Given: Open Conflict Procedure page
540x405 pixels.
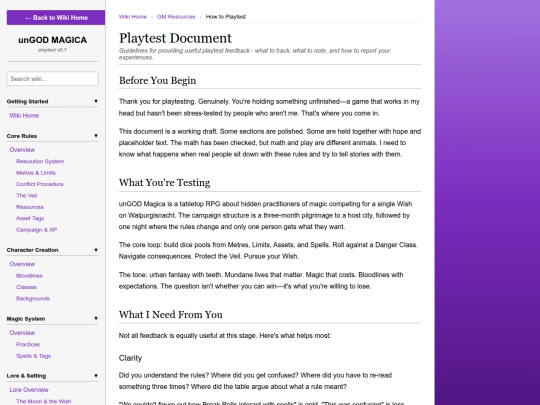Looking at the screenshot, I should tap(40, 184).
